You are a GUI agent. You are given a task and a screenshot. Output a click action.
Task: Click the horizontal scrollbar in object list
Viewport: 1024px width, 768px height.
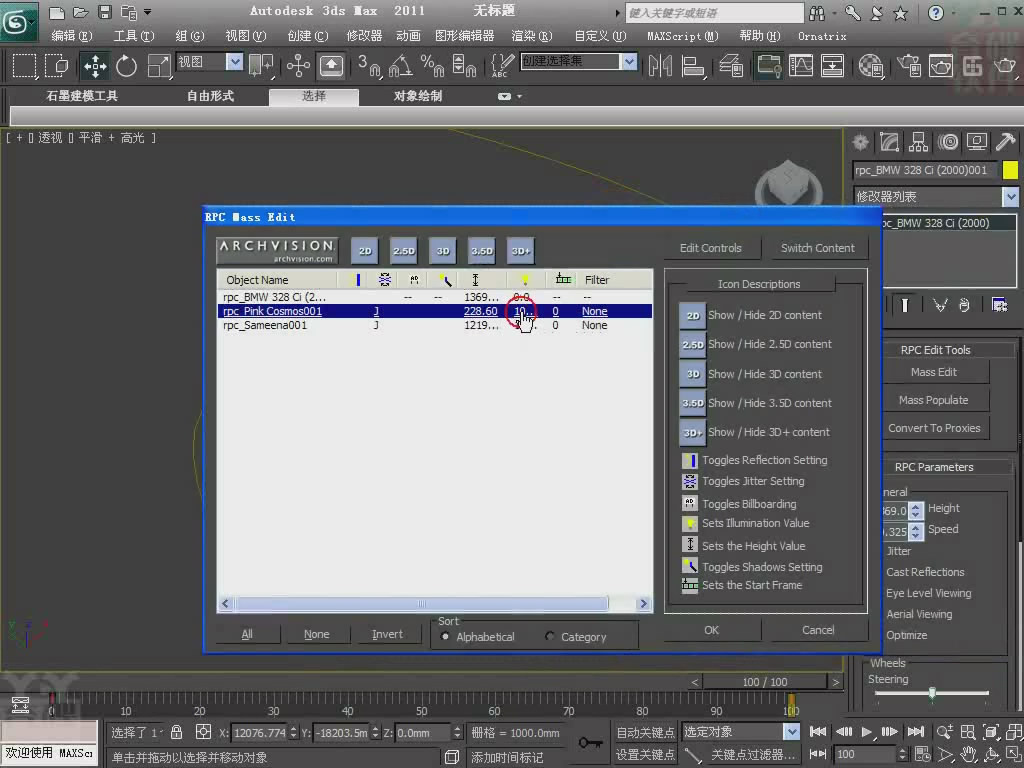[x=421, y=603]
